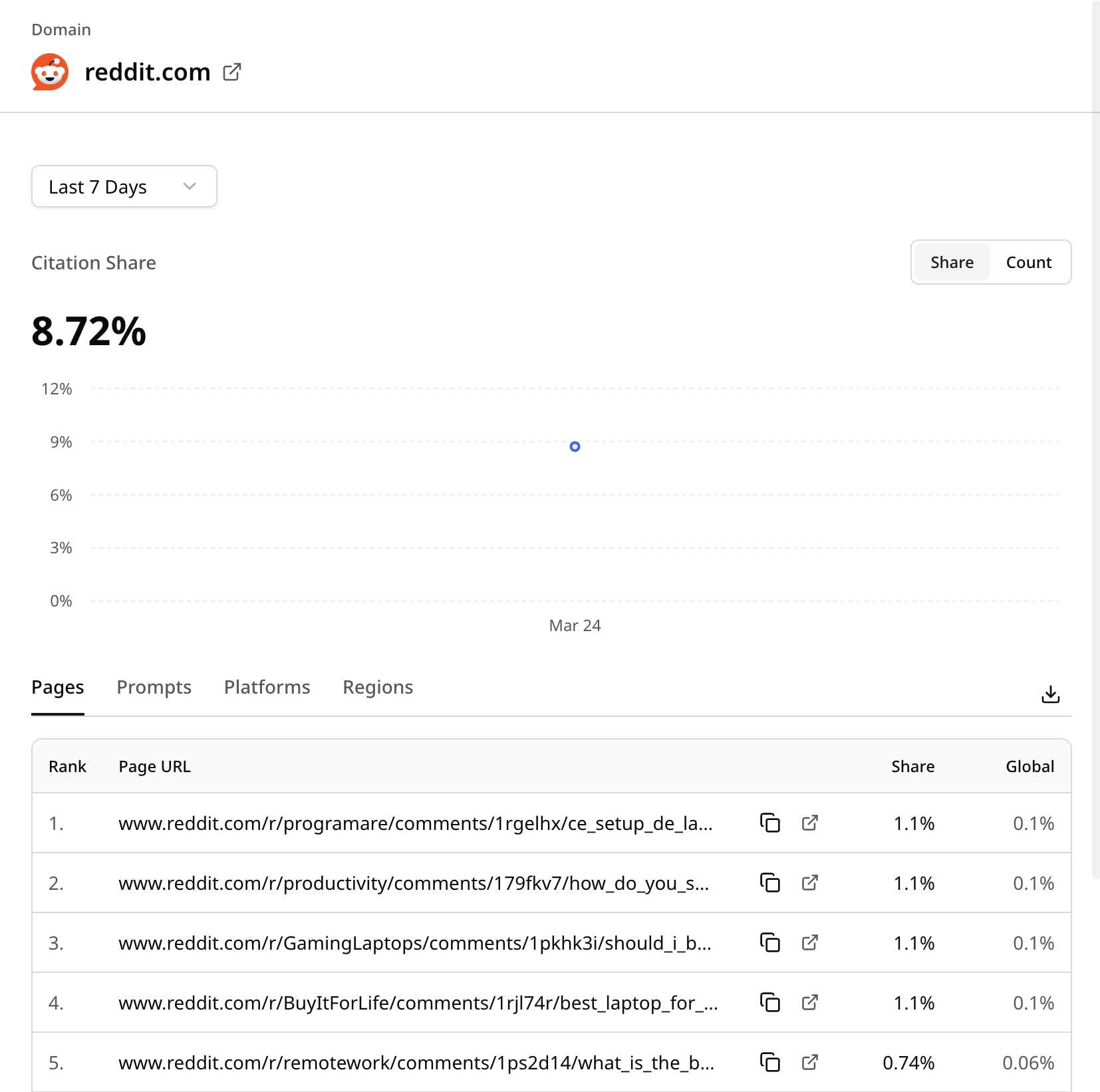Click the Rank column header

tap(67, 766)
